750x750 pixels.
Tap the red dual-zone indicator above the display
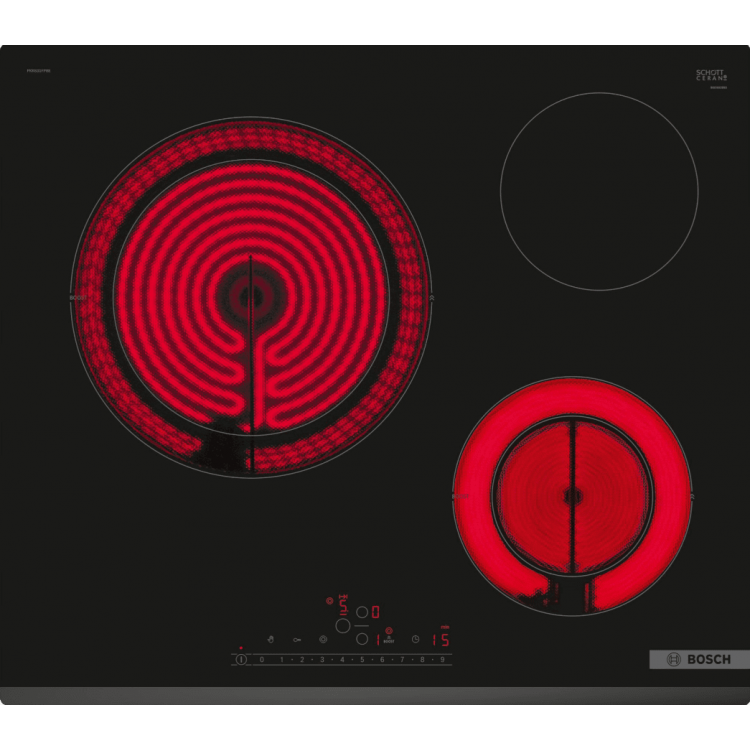[x=329, y=601]
